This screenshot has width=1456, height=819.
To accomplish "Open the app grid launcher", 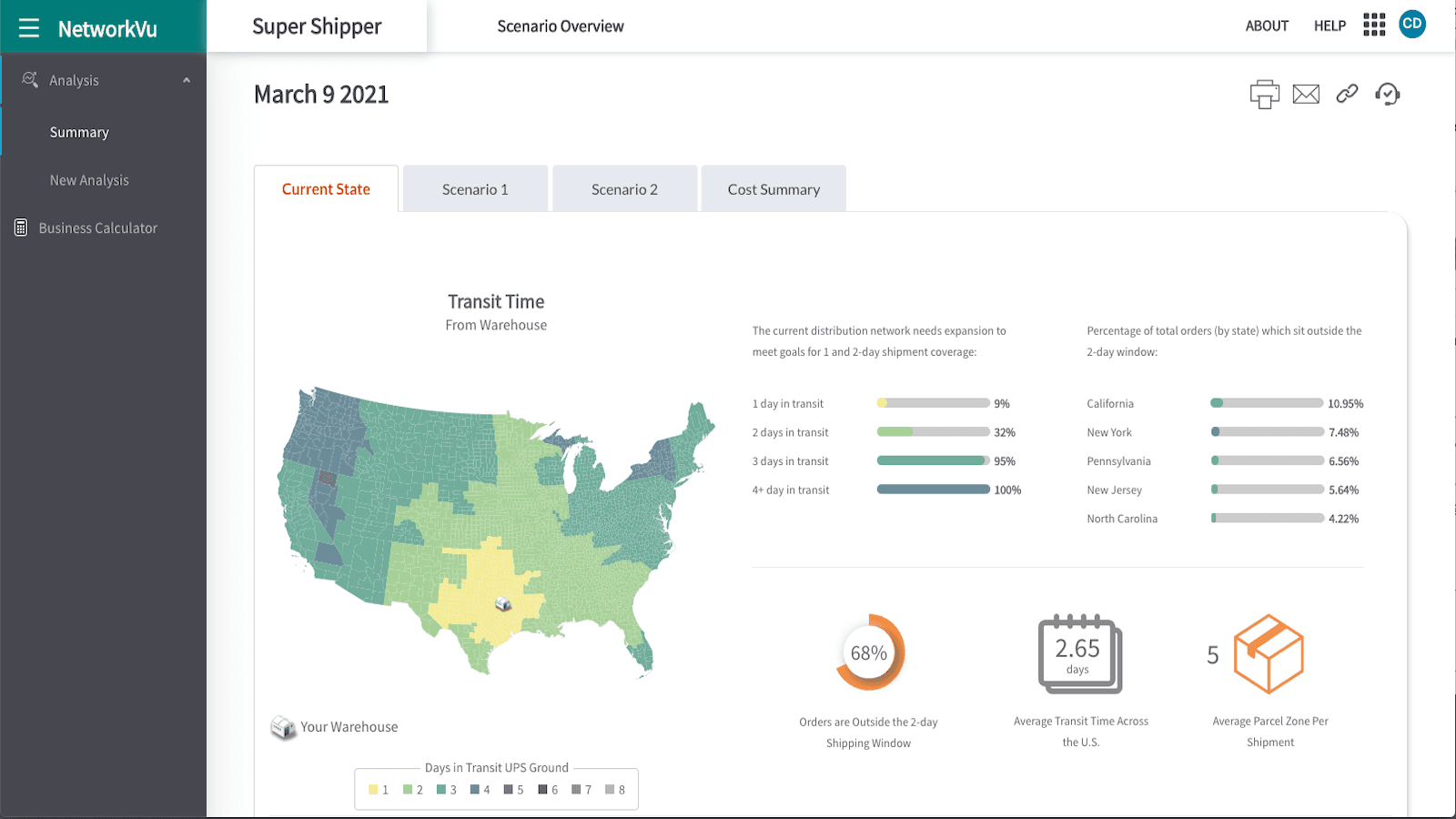I will click(x=1374, y=25).
